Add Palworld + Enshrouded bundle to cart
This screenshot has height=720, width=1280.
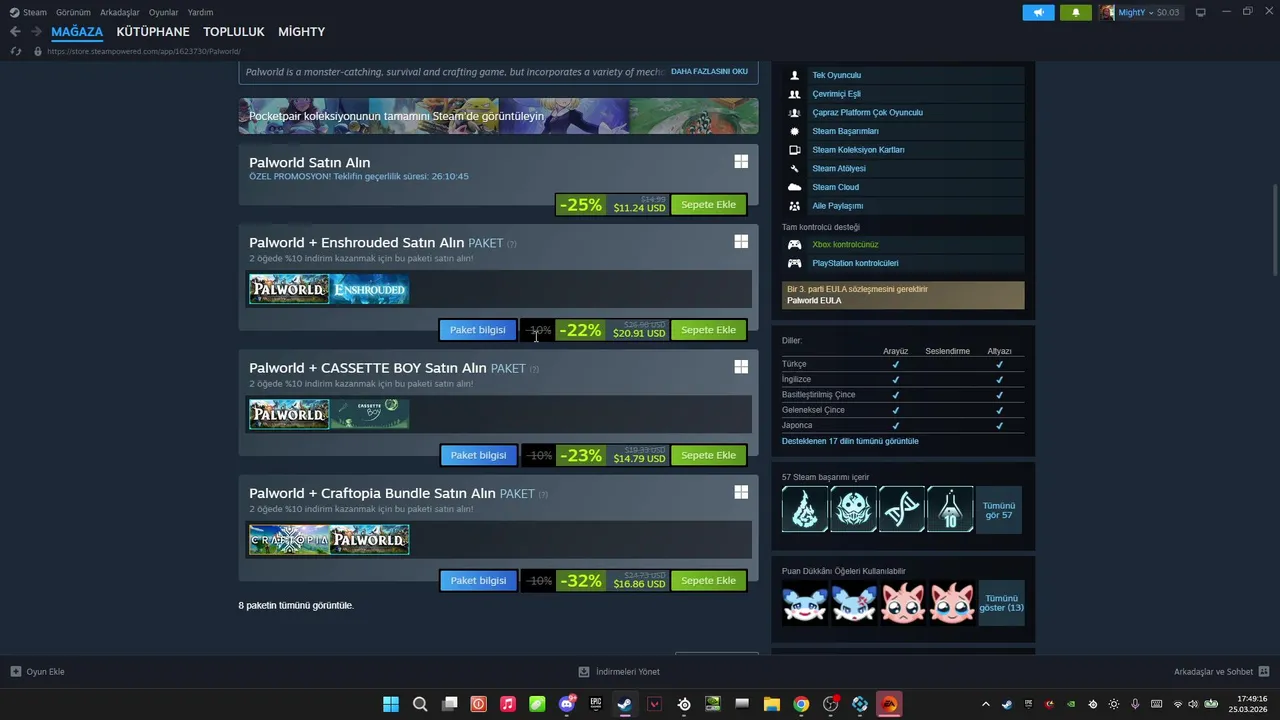point(708,330)
